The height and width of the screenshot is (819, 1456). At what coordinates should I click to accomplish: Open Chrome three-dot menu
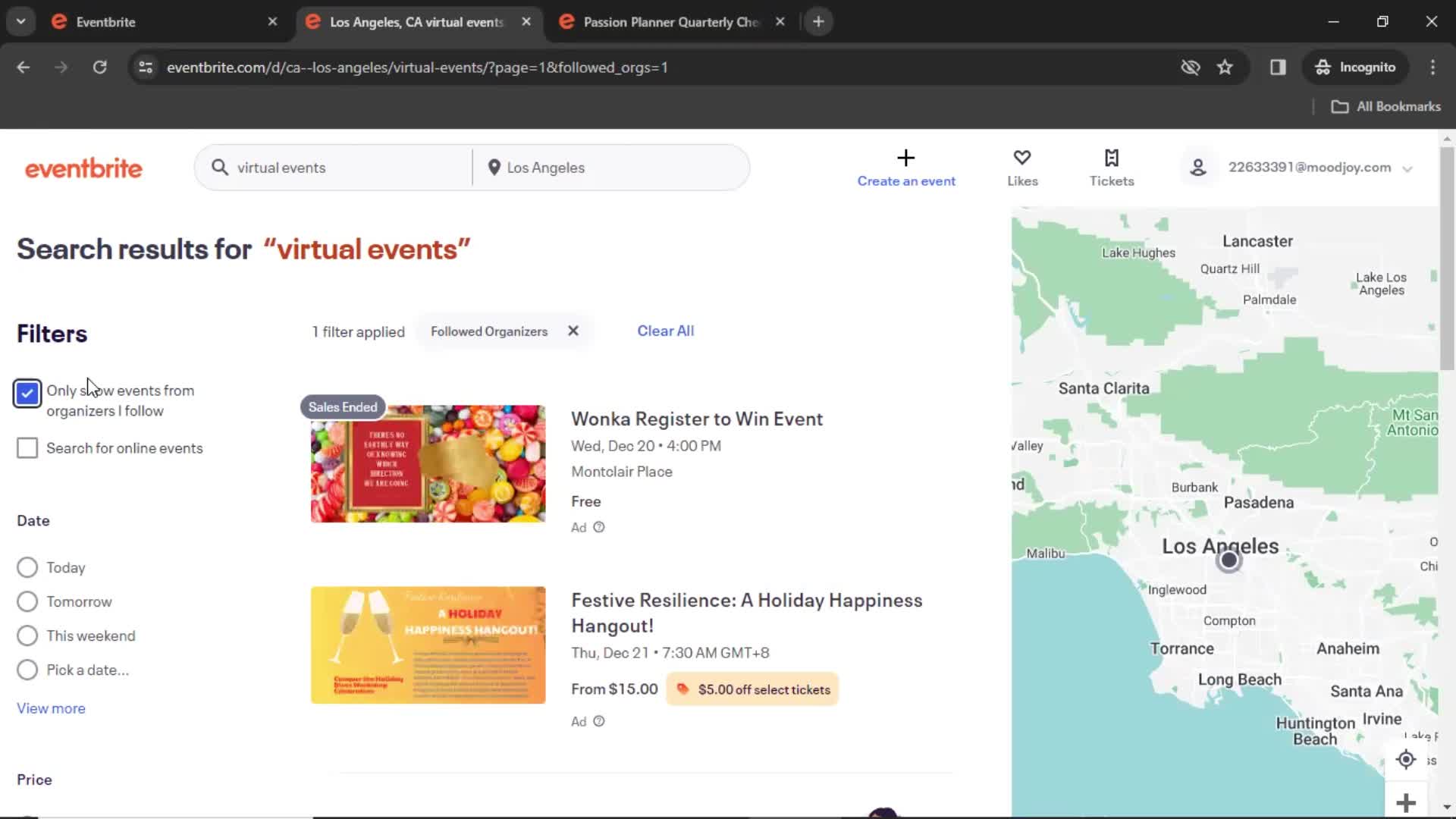tap(1432, 67)
